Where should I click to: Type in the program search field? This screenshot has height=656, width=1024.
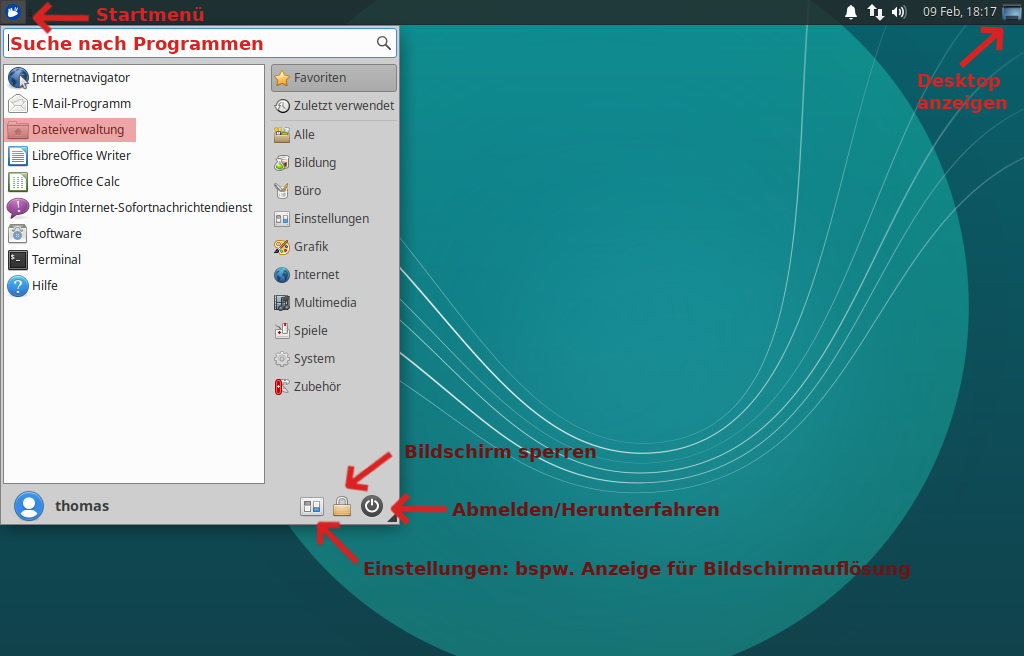(x=190, y=43)
